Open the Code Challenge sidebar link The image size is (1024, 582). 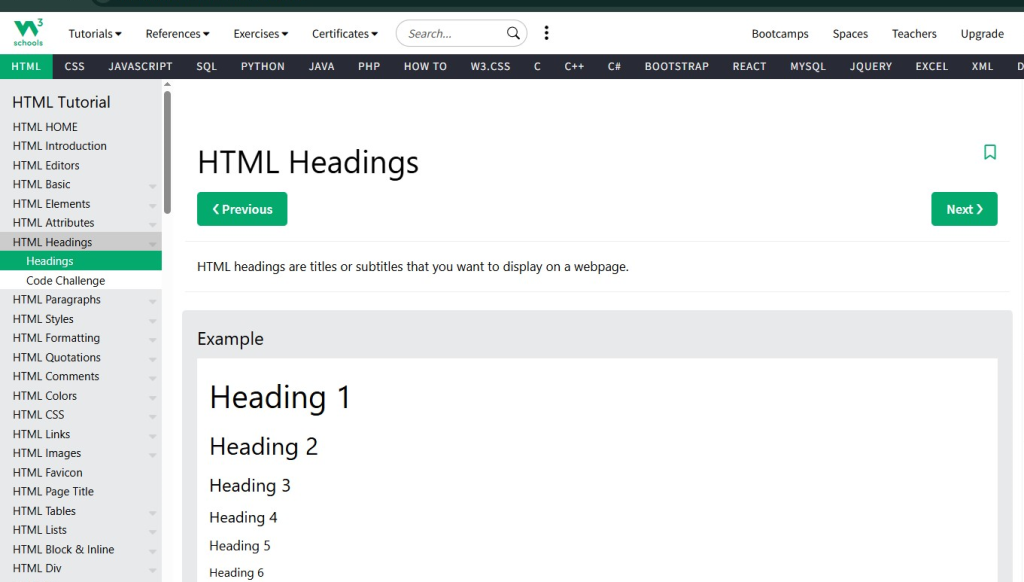coord(65,281)
